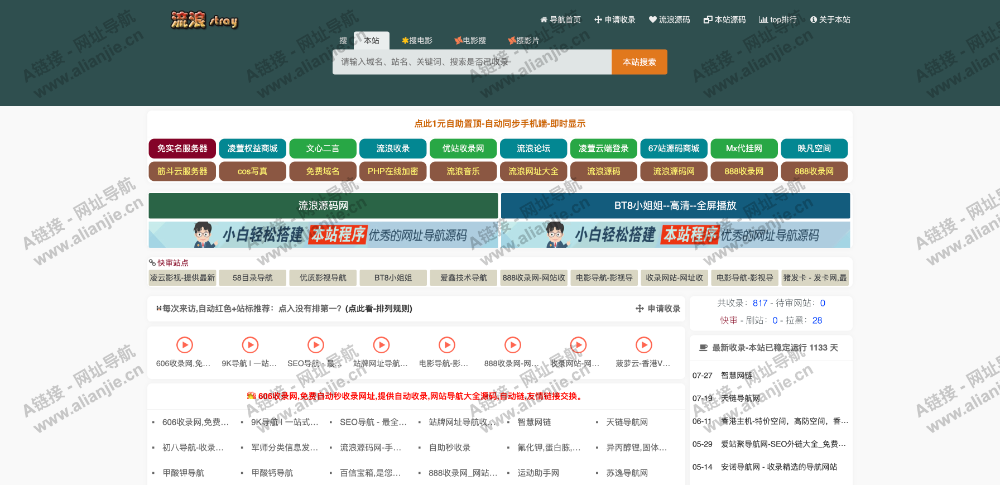Click the 流浪音乐 brown tag

463,172
